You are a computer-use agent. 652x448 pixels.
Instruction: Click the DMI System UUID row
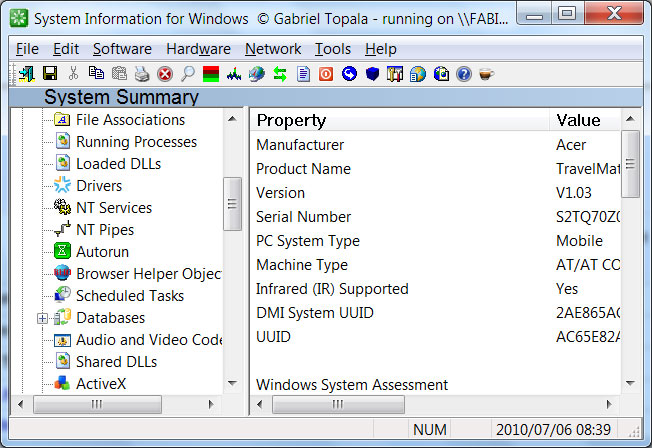pos(435,313)
